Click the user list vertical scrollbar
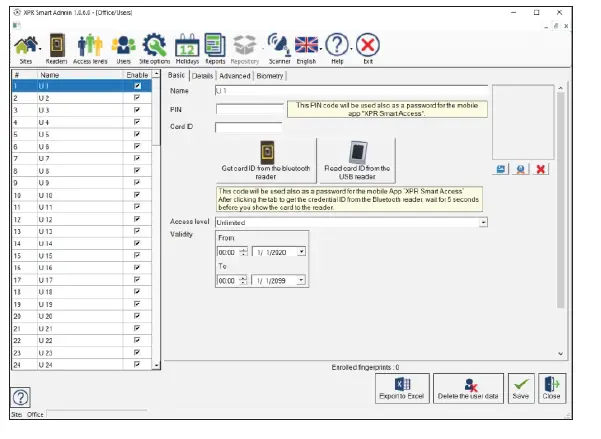Viewport: 601px width, 439px height. pyautogui.click(x=156, y=220)
